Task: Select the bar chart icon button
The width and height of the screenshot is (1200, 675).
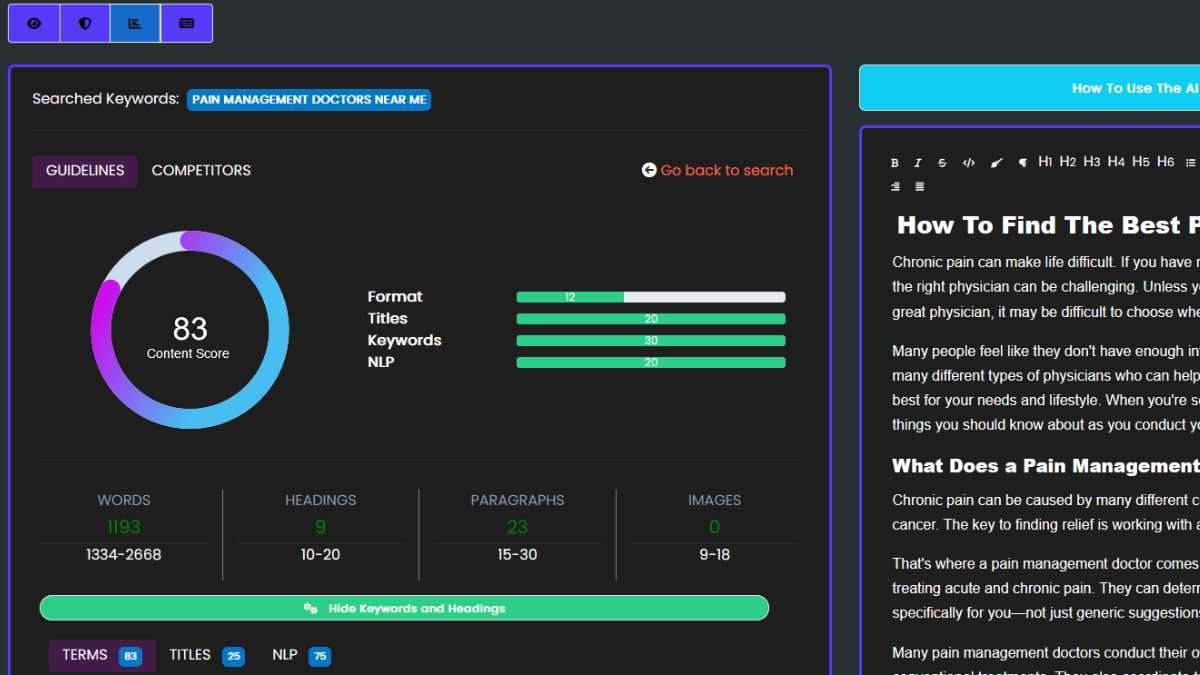Action: point(135,24)
